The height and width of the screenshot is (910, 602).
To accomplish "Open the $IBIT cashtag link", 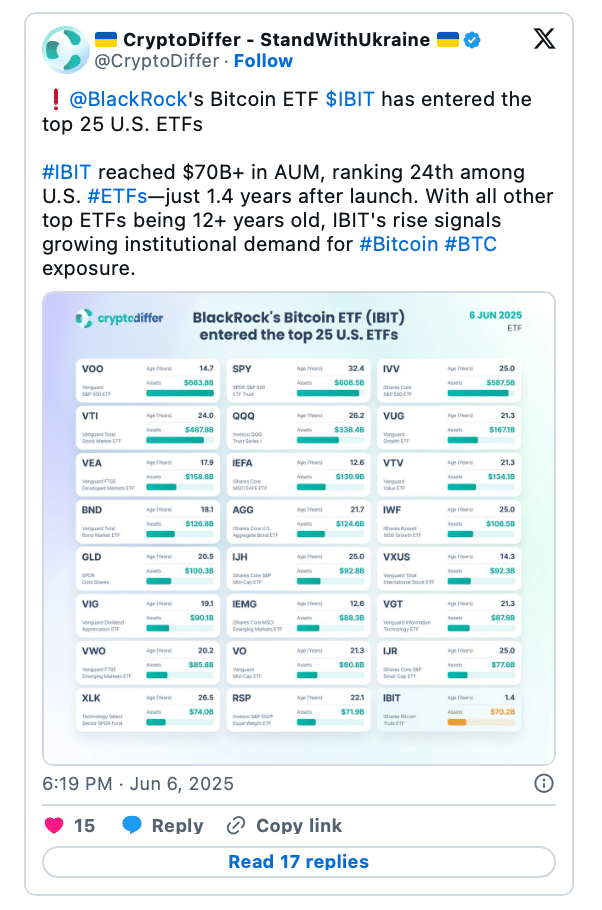I will click(350, 99).
